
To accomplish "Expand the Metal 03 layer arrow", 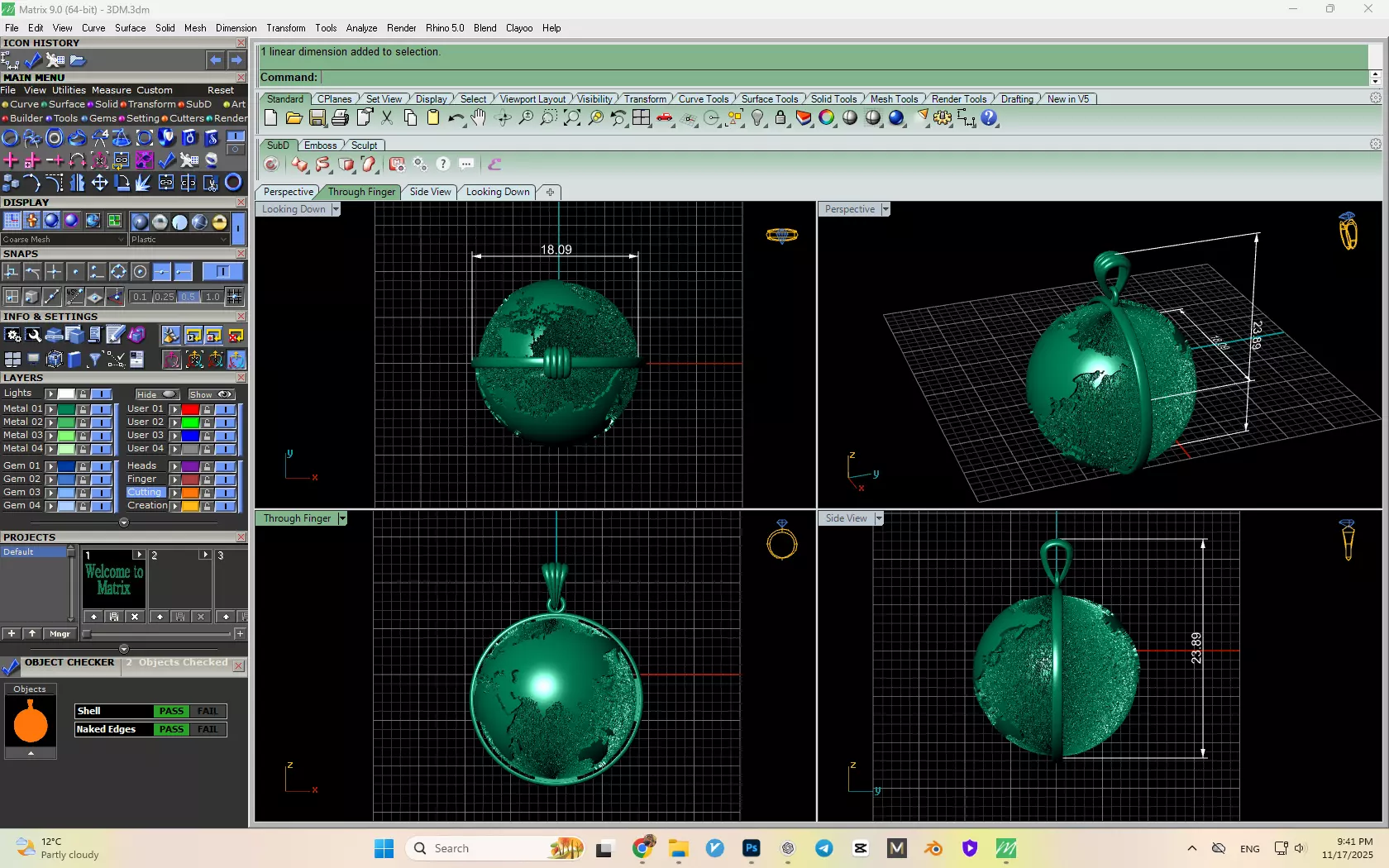I will (x=50, y=436).
